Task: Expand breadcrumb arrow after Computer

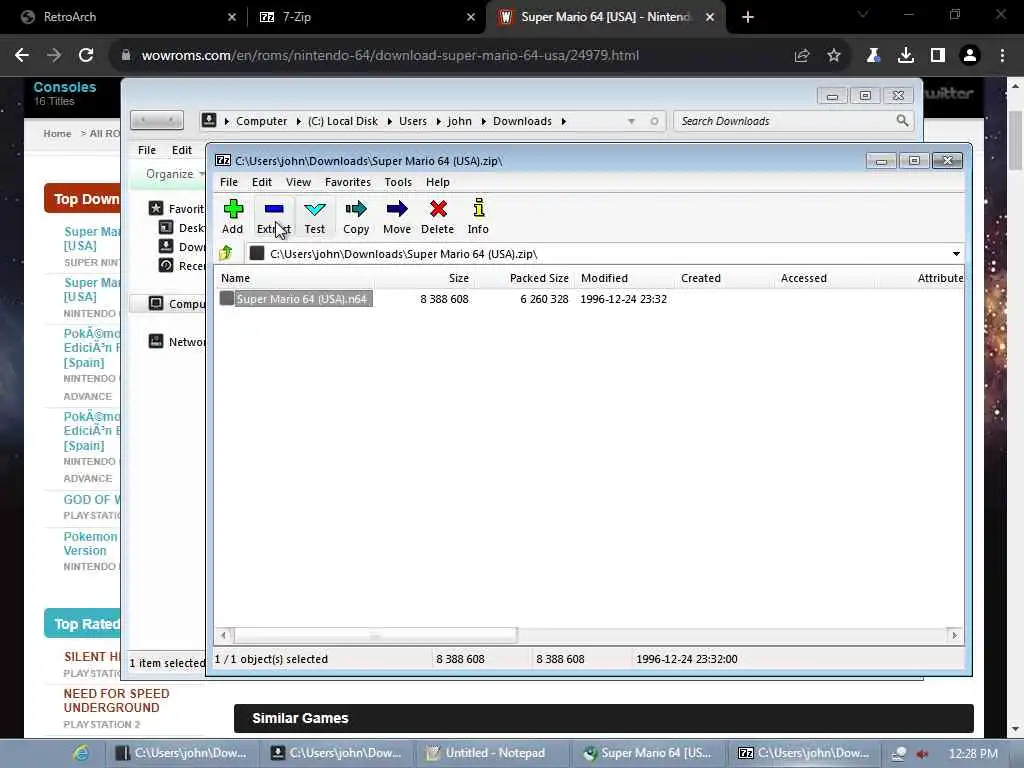Action: pyautogui.click(x=298, y=121)
